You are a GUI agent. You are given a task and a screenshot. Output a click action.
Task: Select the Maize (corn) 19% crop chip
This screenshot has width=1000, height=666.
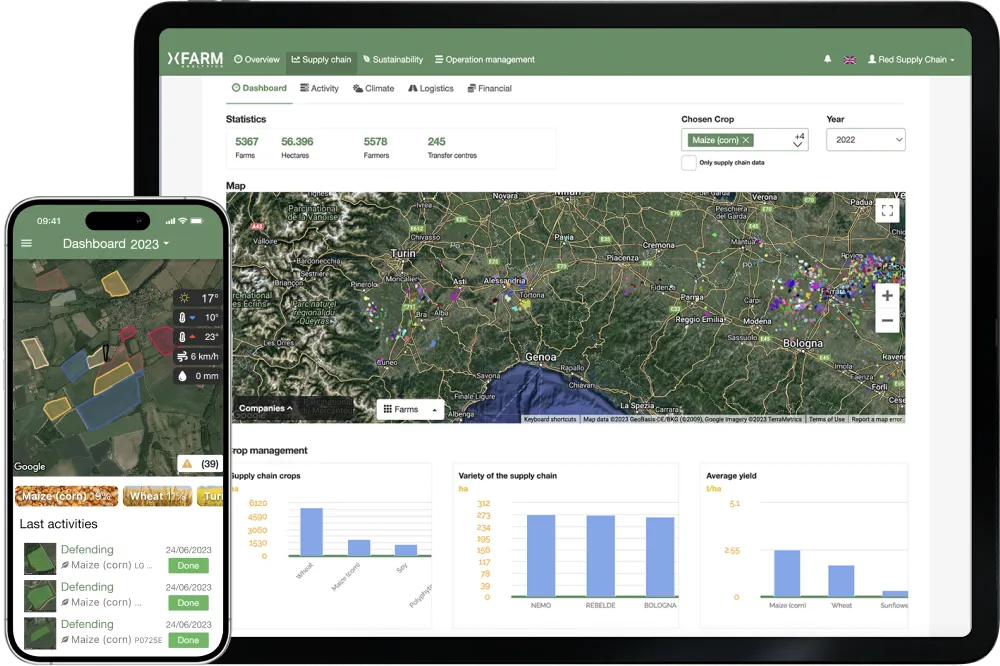pos(66,496)
